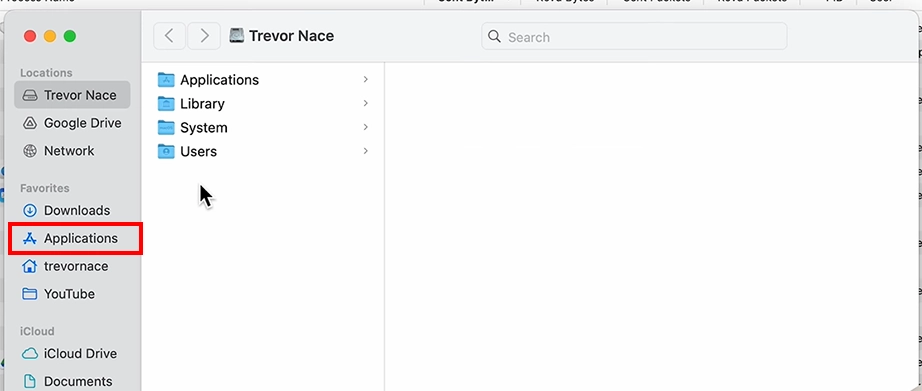Select the Library folder
Screen dimensions: 922x391
pos(263,103)
